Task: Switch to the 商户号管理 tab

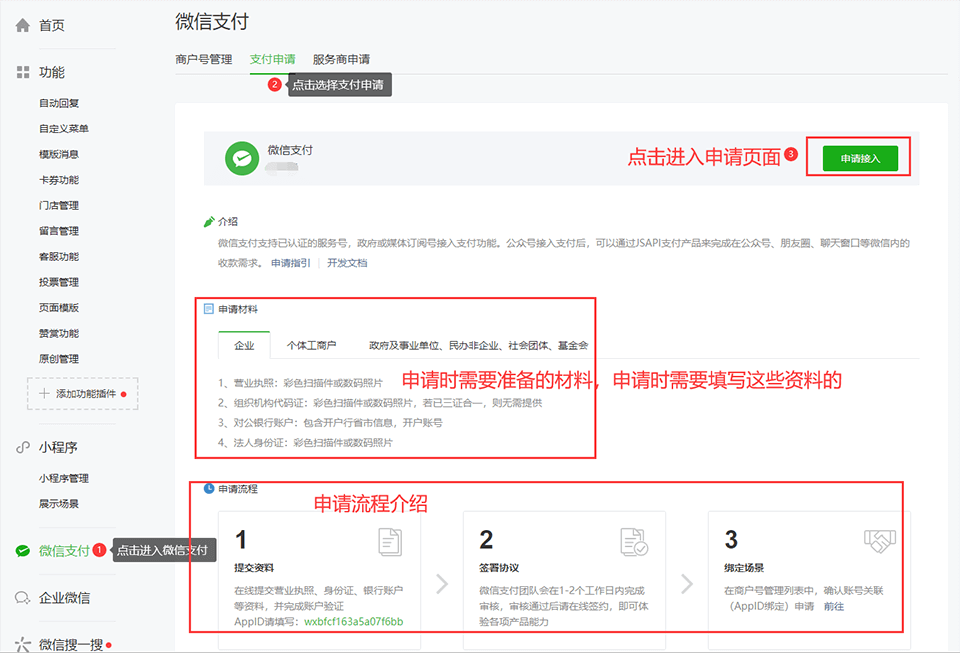Action: pyautogui.click(x=204, y=59)
